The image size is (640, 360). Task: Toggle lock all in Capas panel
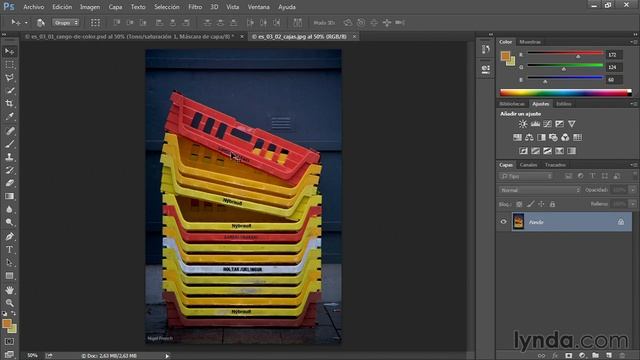coord(552,204)
